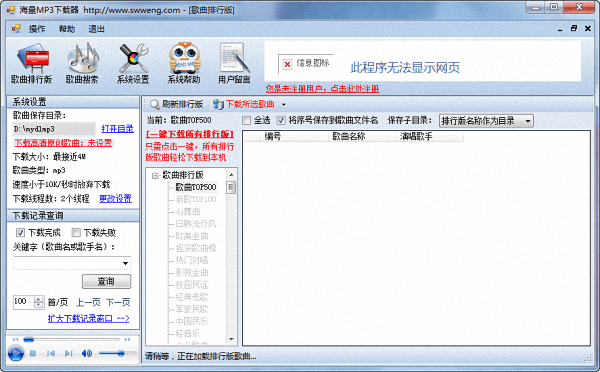600x372 pixels.
Task: Skip to the previous track
Action: (51, 353)
